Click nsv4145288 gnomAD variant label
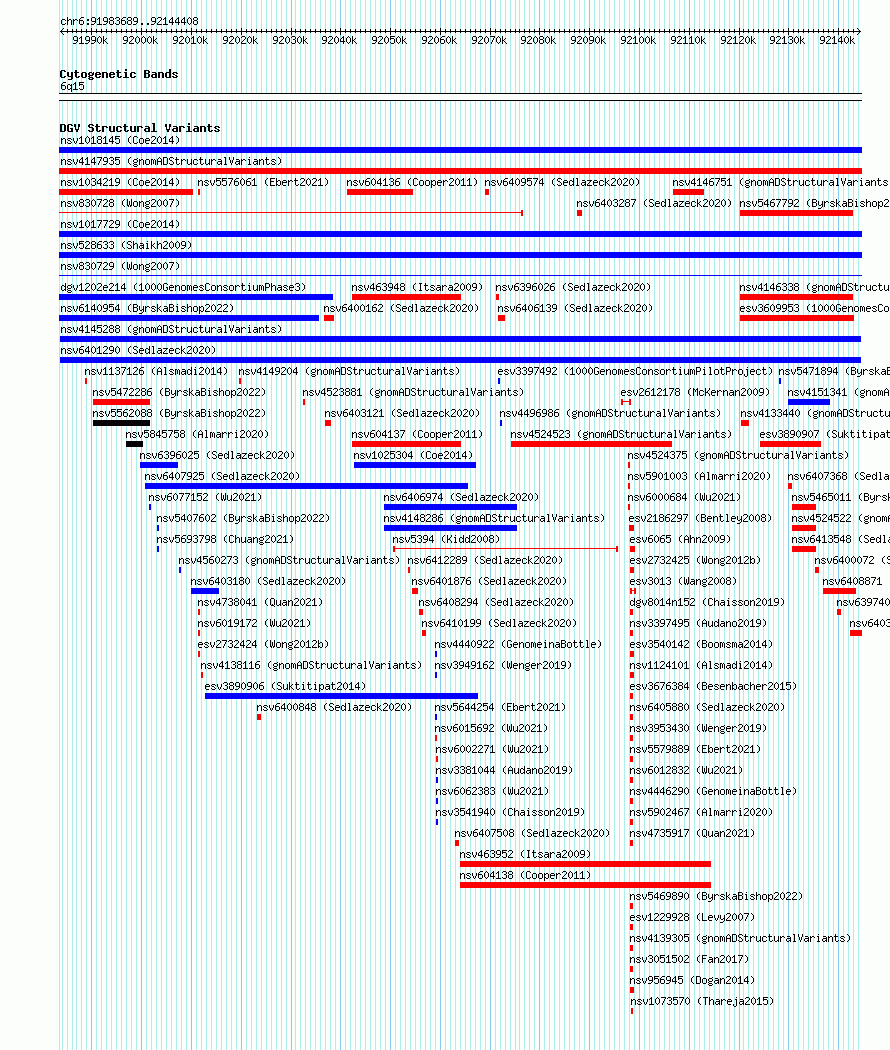890x1050 pixels. [171, 329]
